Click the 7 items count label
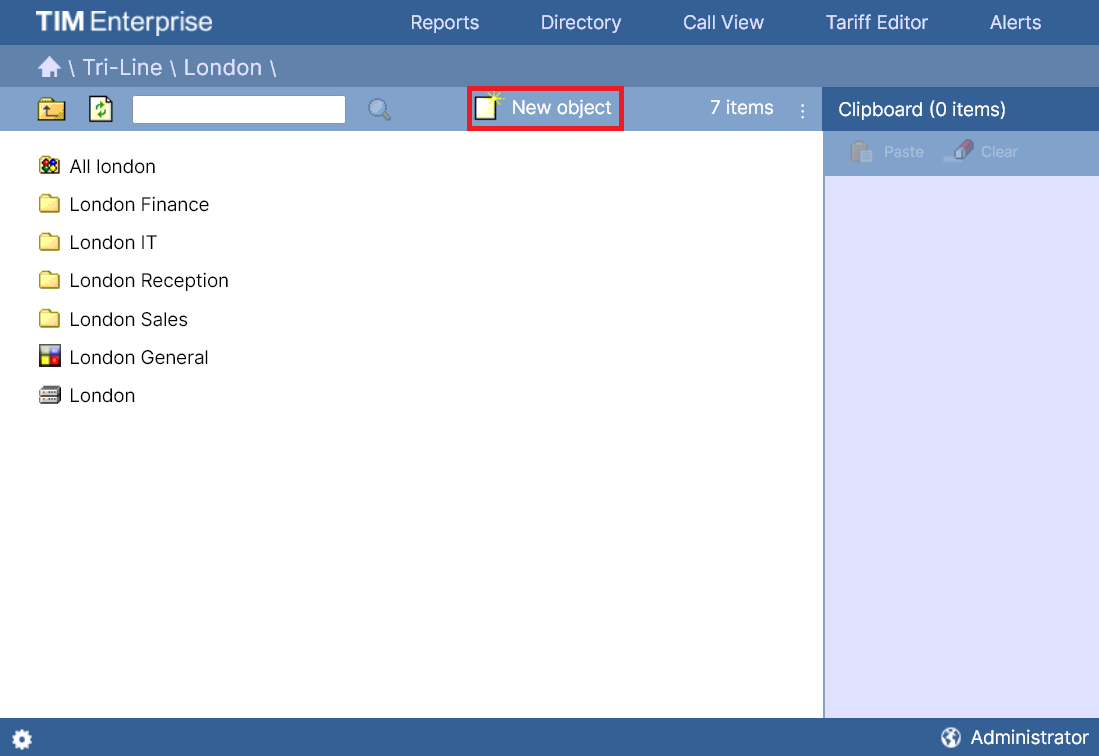The width and height of the screenshot is (1099, 756). coord(742,108)
